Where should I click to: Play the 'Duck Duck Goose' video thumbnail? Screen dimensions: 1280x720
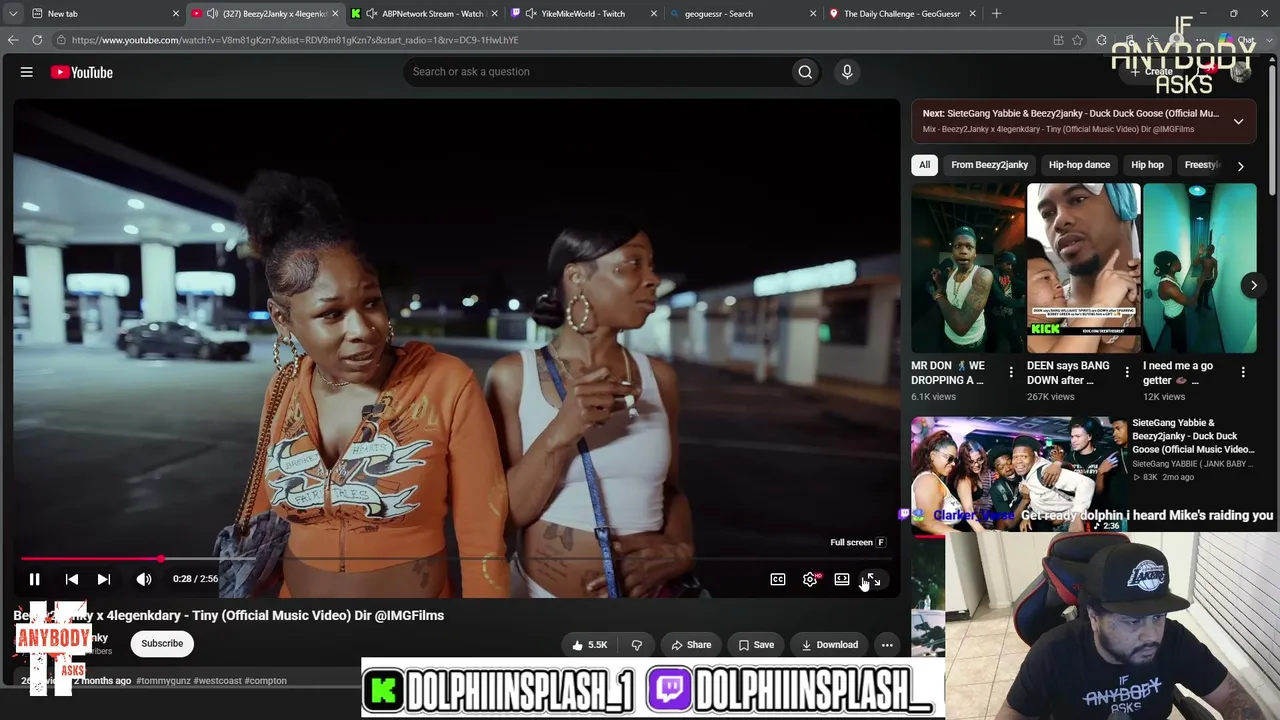tap(1018, 474)
